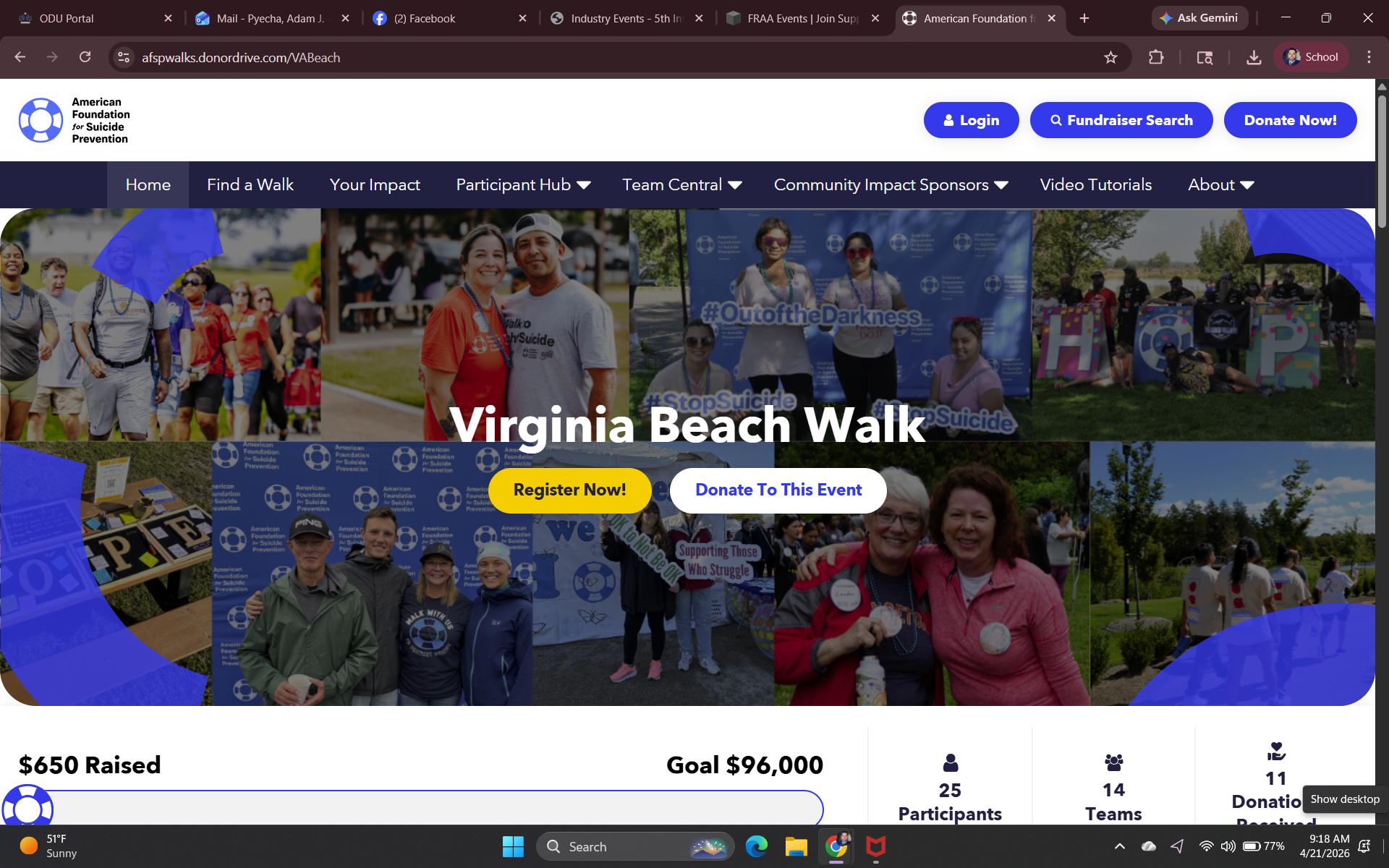This screenshot has width=1389, height=868.
Task: Expand Community Impact Sponsors dropdown
Action: [891, 184]
